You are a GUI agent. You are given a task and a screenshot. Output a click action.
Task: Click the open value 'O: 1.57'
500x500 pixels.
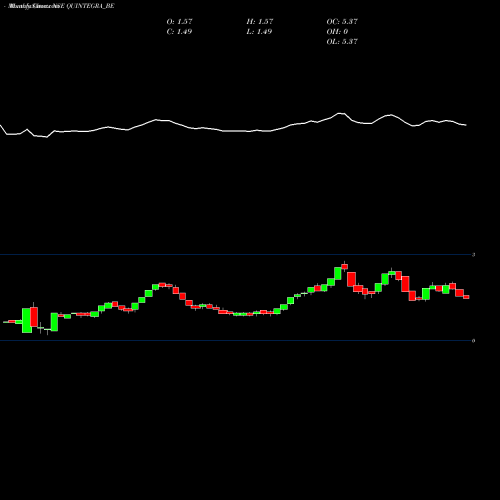click(179, 21)
